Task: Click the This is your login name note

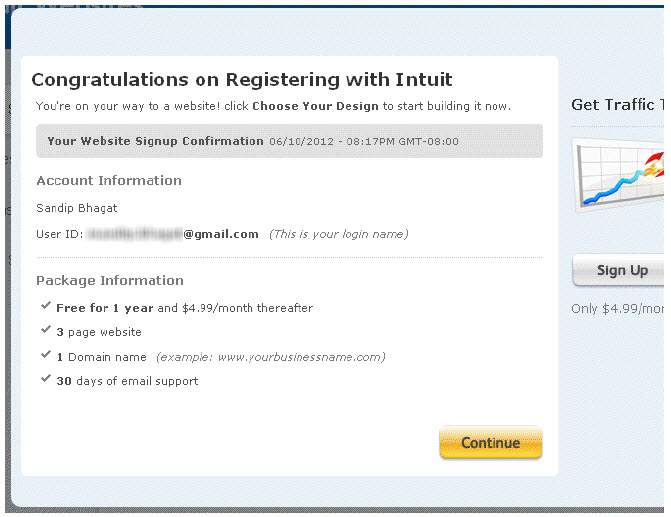Action: pyautogui.click(x=338, y=235)
